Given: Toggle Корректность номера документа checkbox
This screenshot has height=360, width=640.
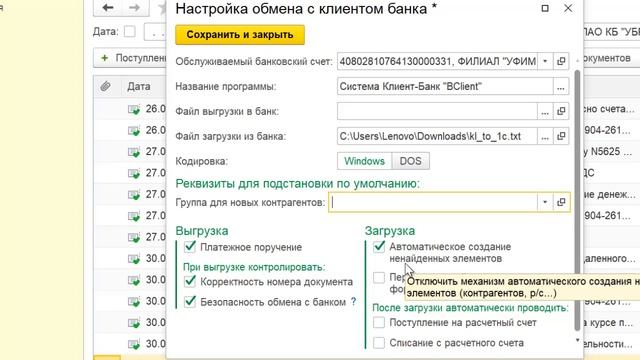Looking at the screenshot, I should pos(190,282).
